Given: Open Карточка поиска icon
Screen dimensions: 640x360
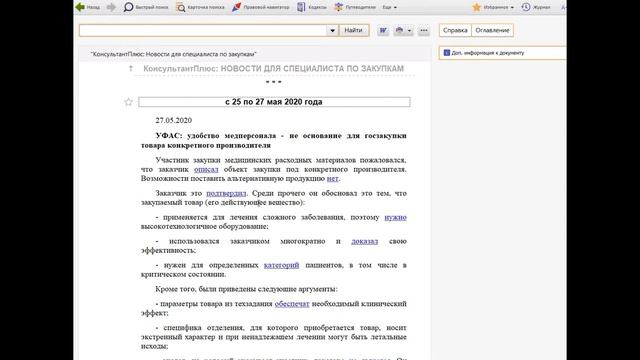Looking at the screenshot, I should pyautogui.click(x=180, y=7).
